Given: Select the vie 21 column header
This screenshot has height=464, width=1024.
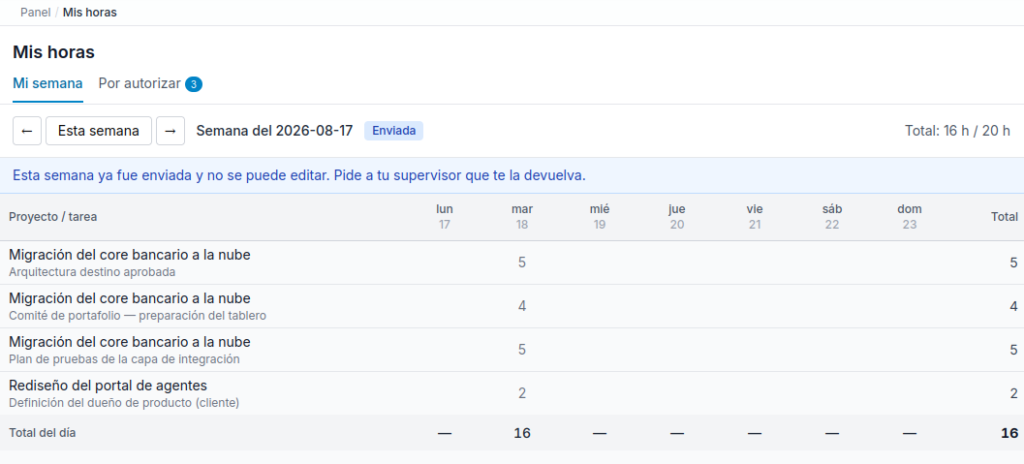Looking at the screenshot, I should click(755, 217).
